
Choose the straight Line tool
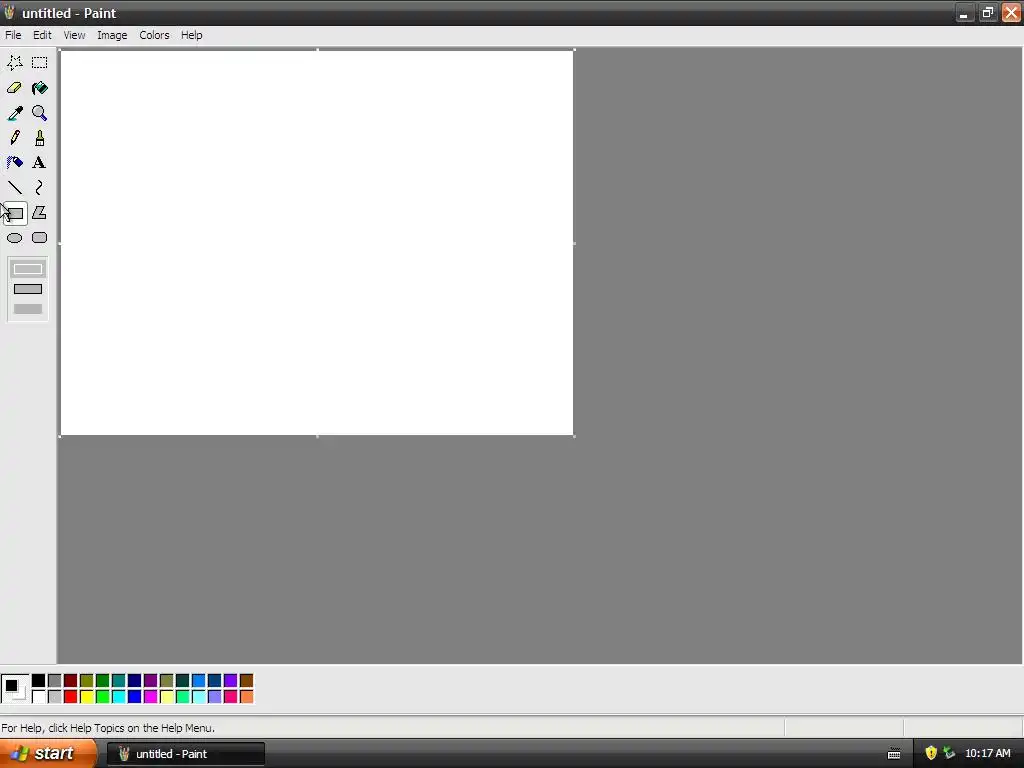(x=14, y=188)
